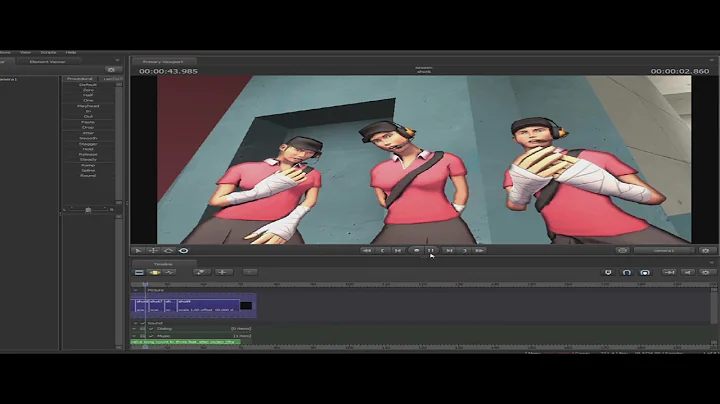Viewport: 720px width, 404px height.
Task: Jump to the last frame fast-forward
Action: 479,251
